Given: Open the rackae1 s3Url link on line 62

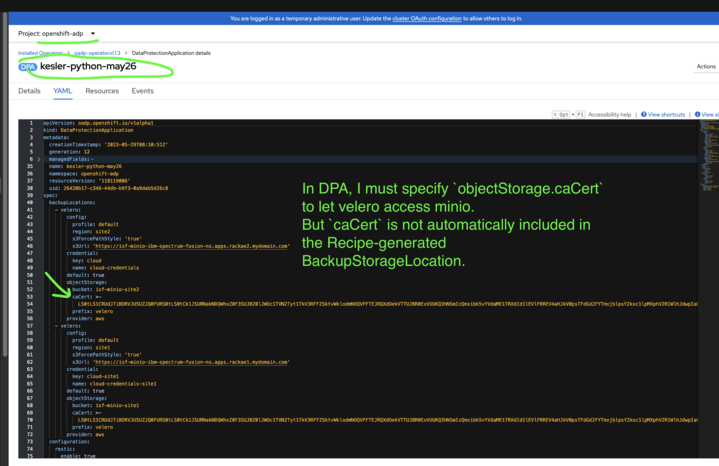Looking at the screenshot, I should click(x=192, y=362).
